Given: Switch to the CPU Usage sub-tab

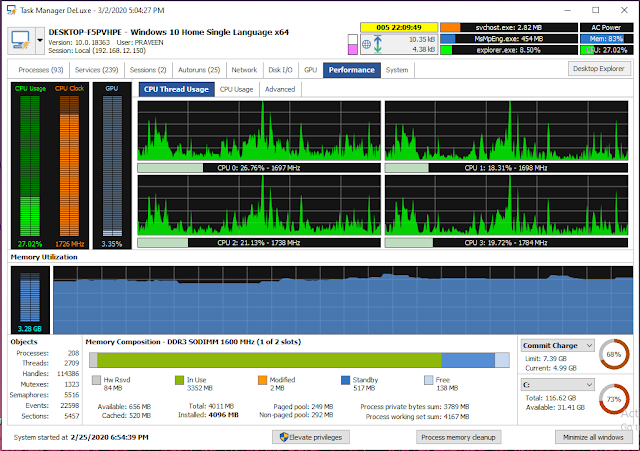Looking at the screenshot, I should [237, 89].
